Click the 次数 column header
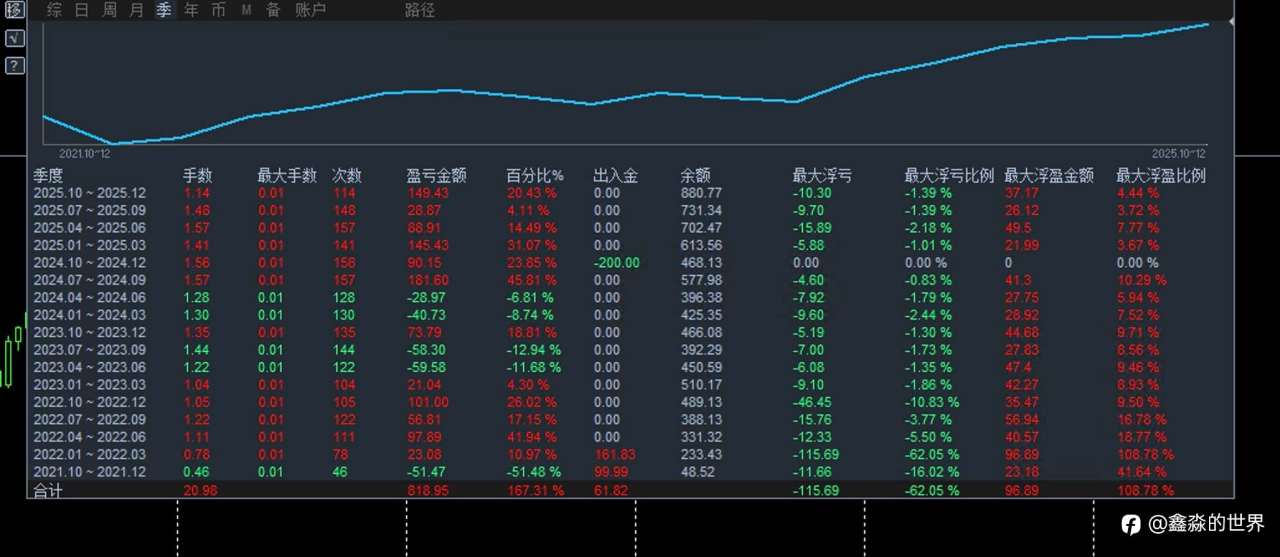The width and height of the screenshot is (1280, 557). tap(347, 175)
